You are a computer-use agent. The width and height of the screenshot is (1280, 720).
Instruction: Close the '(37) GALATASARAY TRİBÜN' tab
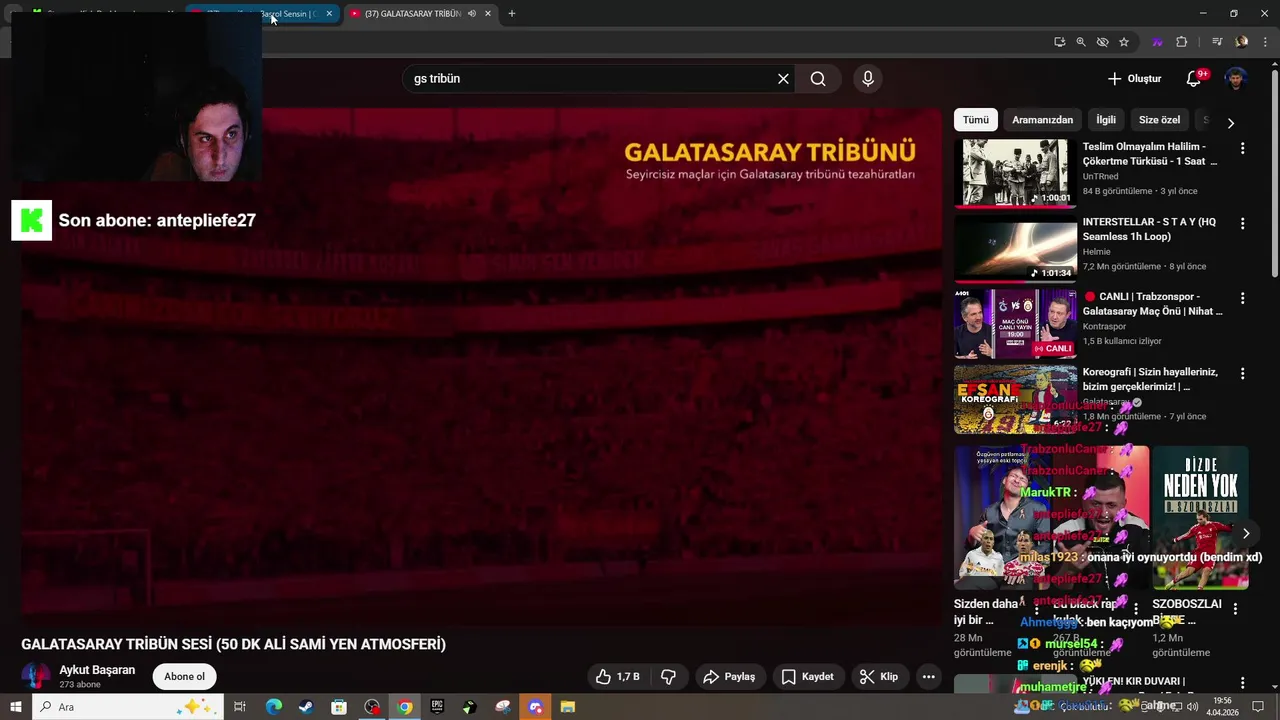coord(488,14)
